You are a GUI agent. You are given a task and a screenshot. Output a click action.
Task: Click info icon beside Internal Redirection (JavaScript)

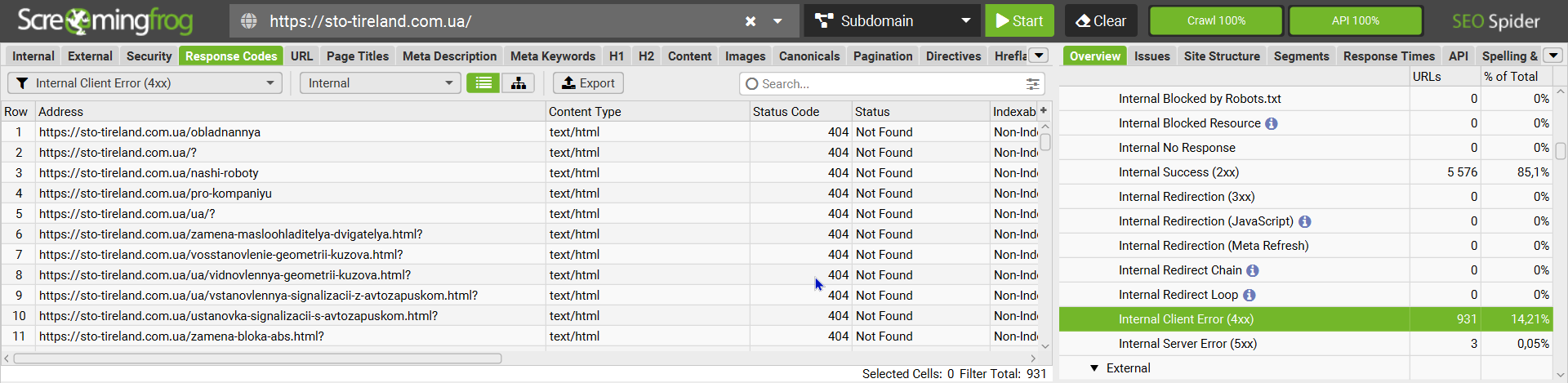(x=1305, y=221)
